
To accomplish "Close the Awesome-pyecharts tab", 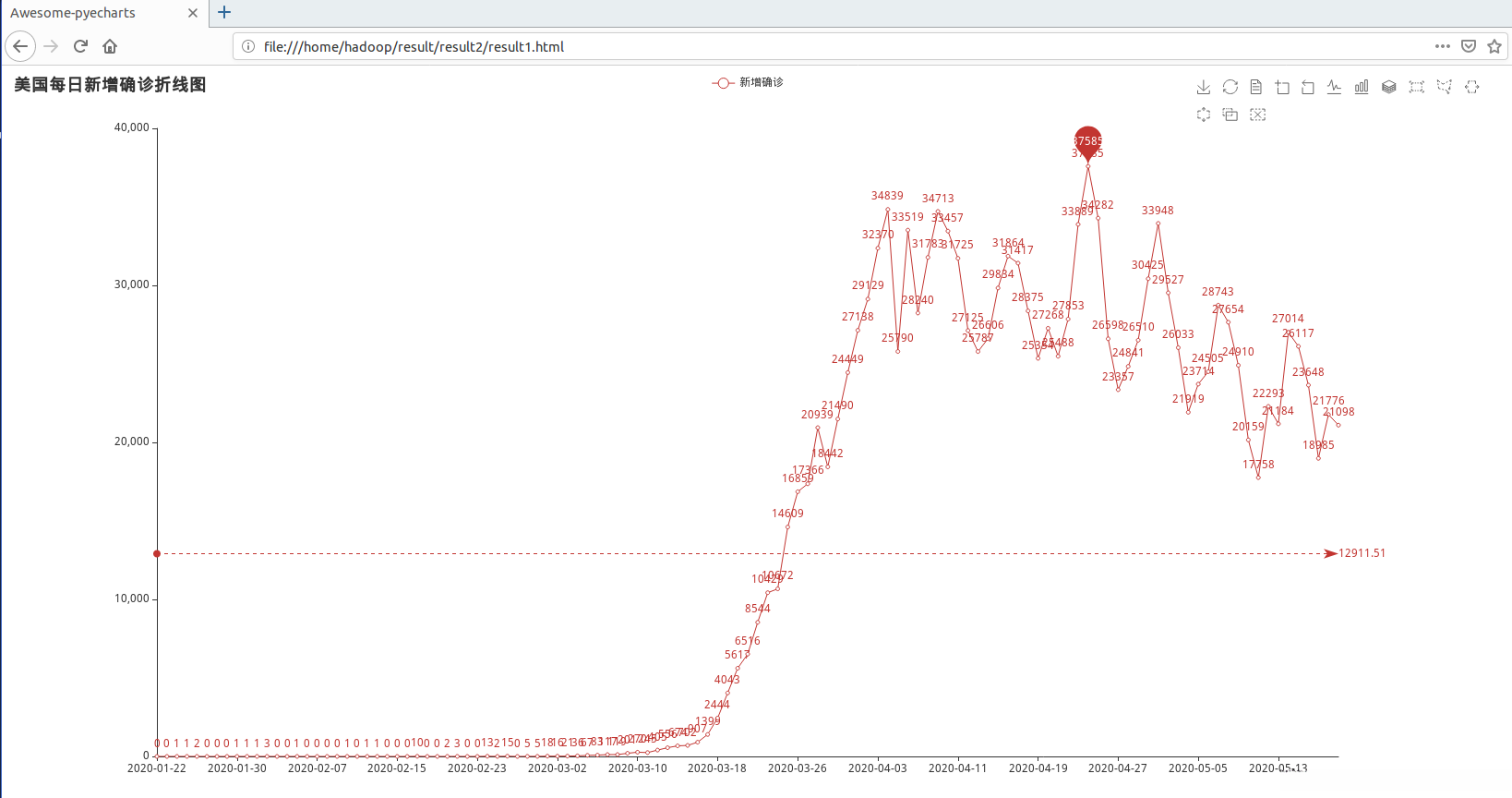I will pos(193,13).
